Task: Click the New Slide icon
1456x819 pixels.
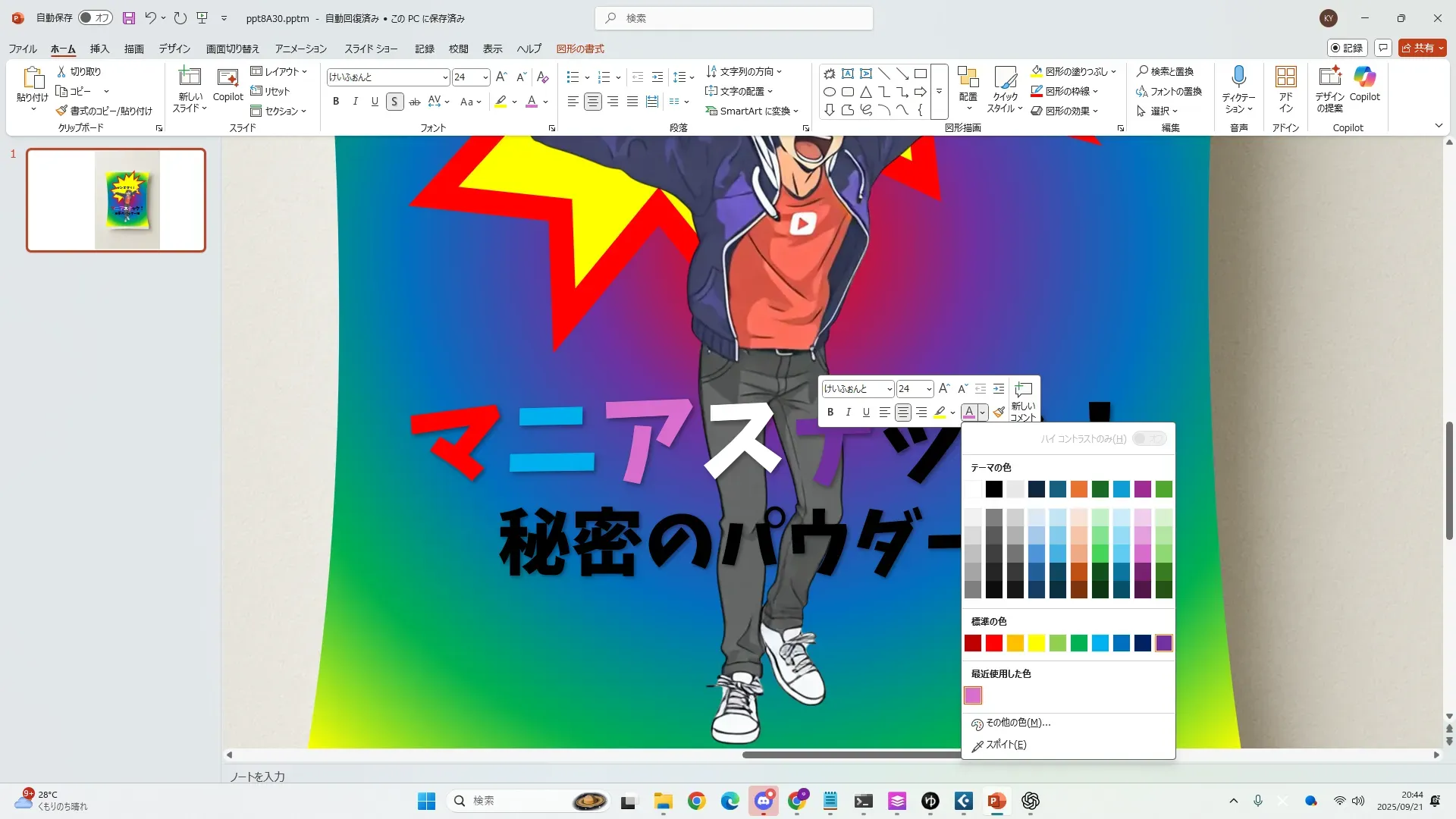Action: click(190, 77)
